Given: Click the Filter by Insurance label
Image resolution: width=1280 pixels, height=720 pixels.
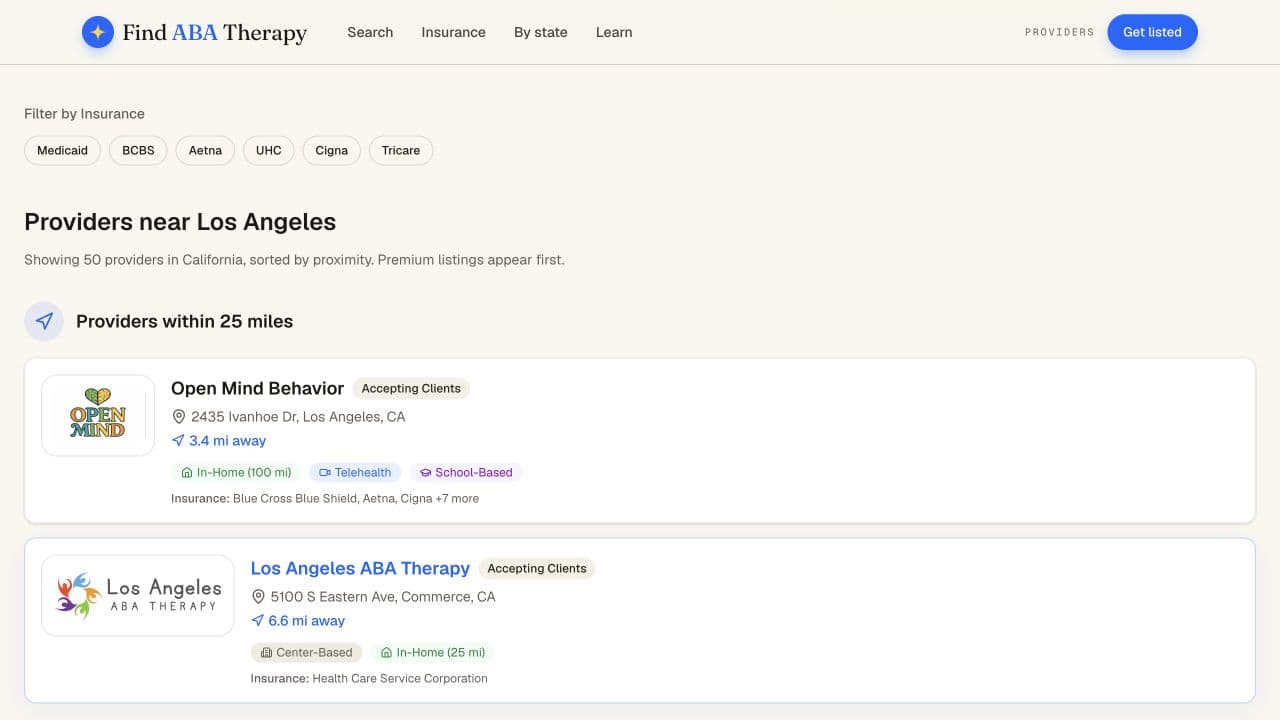Looking at the screenshot, I should point(84,114).
